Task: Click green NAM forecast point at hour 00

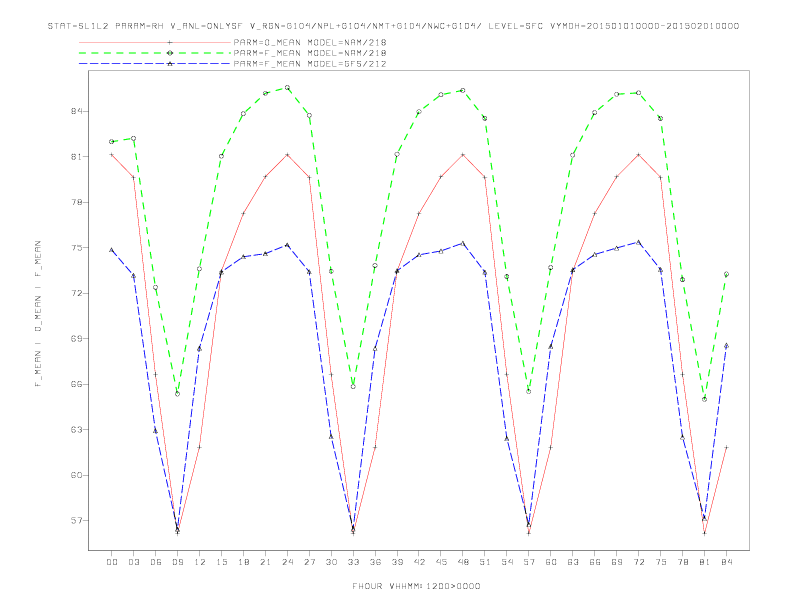Action: point(112,142)
